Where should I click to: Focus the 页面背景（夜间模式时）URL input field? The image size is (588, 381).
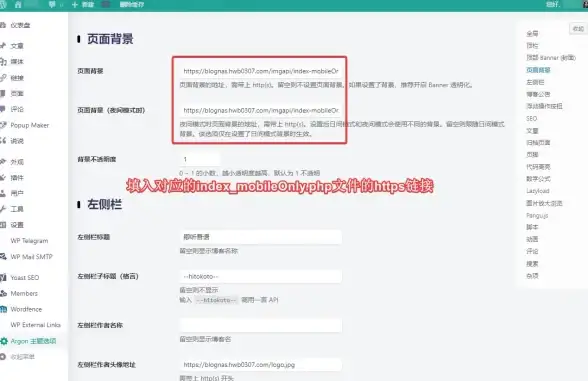(261, 110)
